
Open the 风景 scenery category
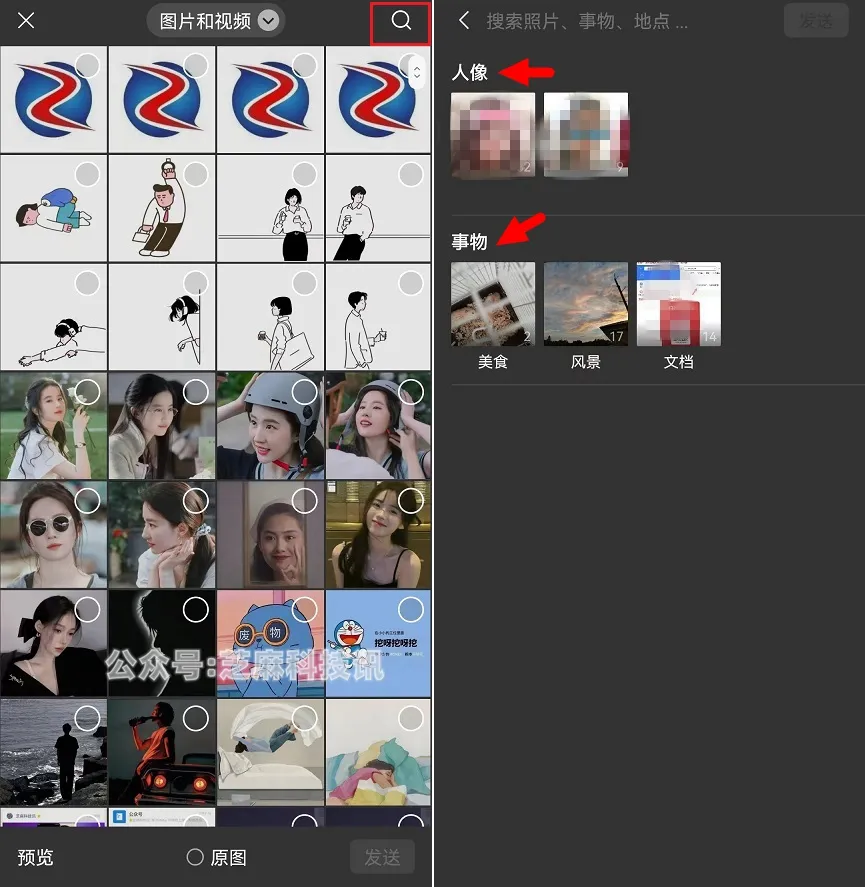coord(586,305)
